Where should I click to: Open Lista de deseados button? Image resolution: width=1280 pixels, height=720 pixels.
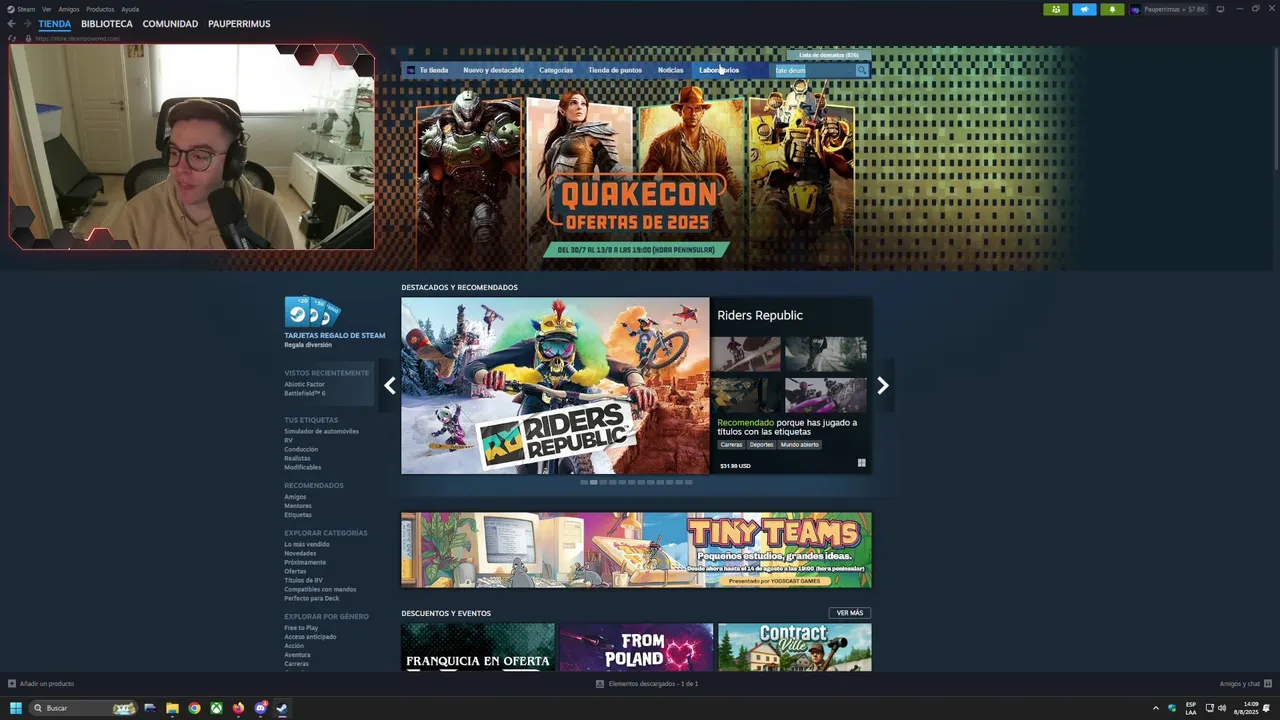tap(829, 55)
